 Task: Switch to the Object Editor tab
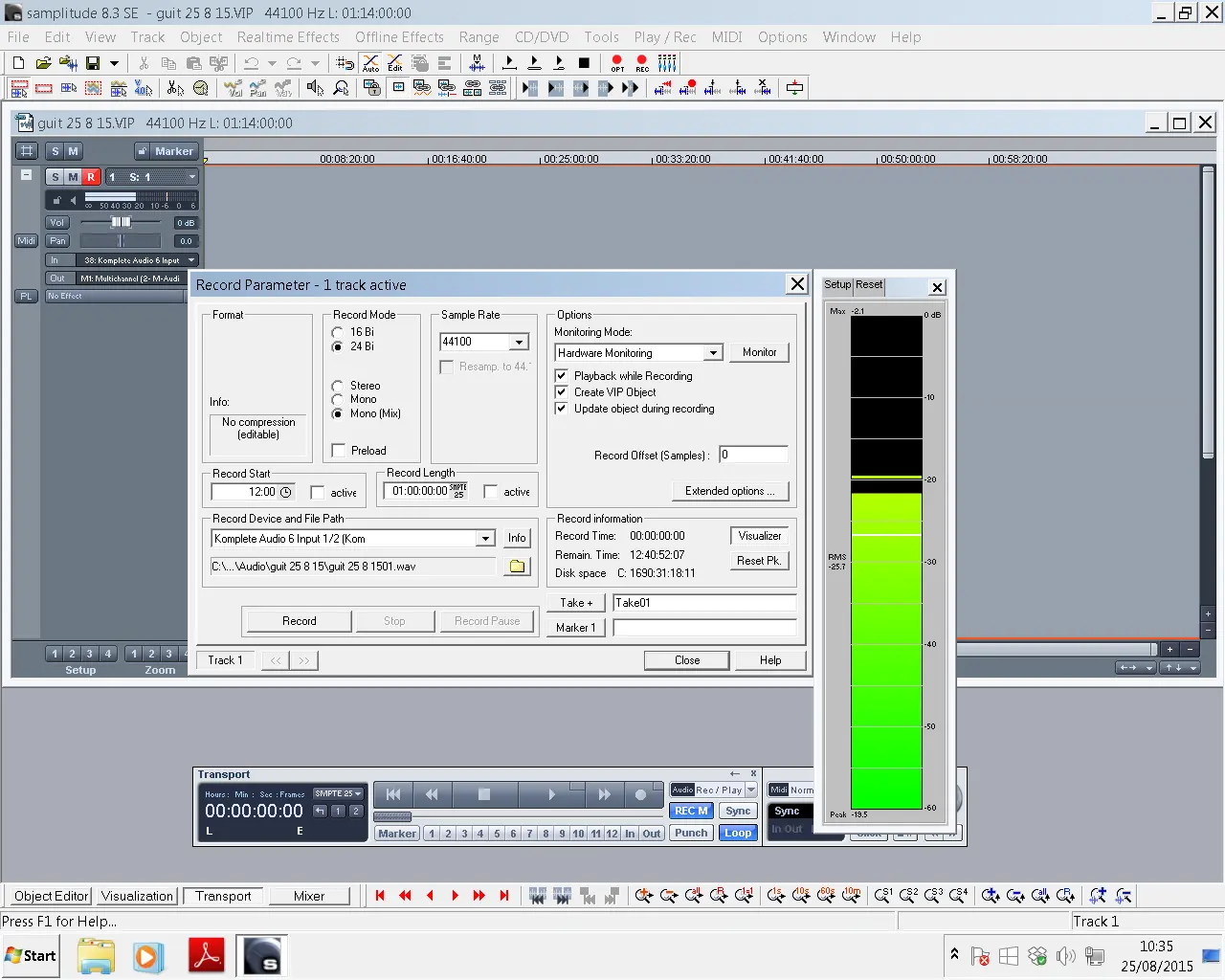pyautogui.click(x=51, y=897)
